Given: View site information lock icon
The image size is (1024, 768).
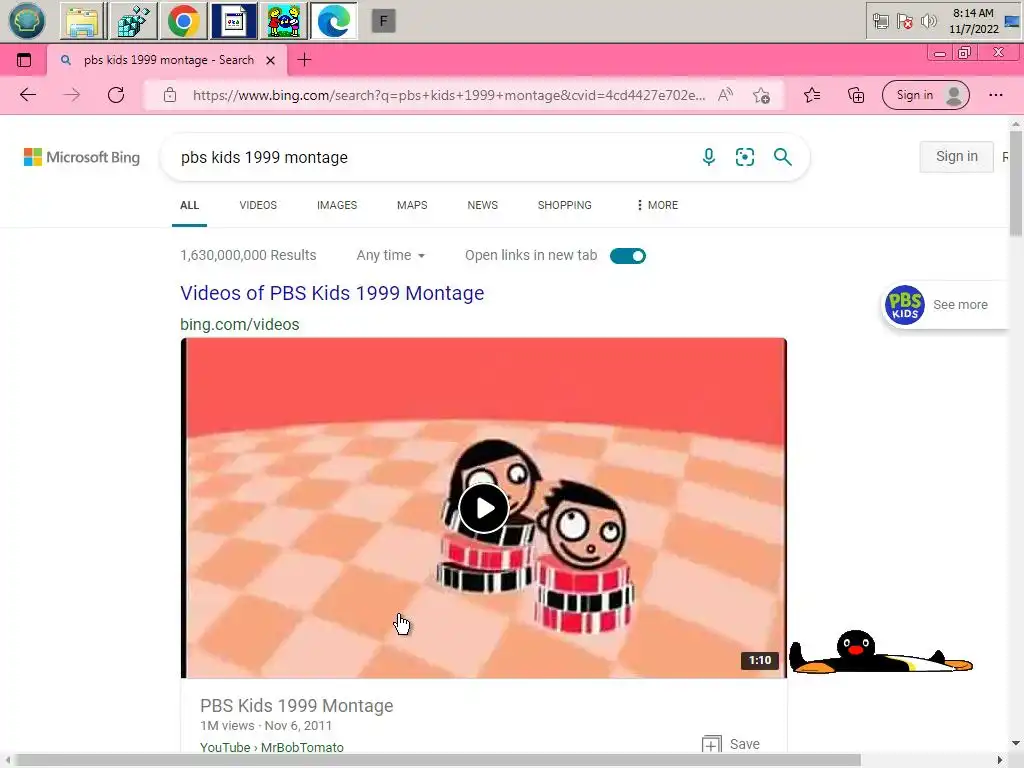Looking at the screenshot, I should pyautogui.click(x=170, y=95).
